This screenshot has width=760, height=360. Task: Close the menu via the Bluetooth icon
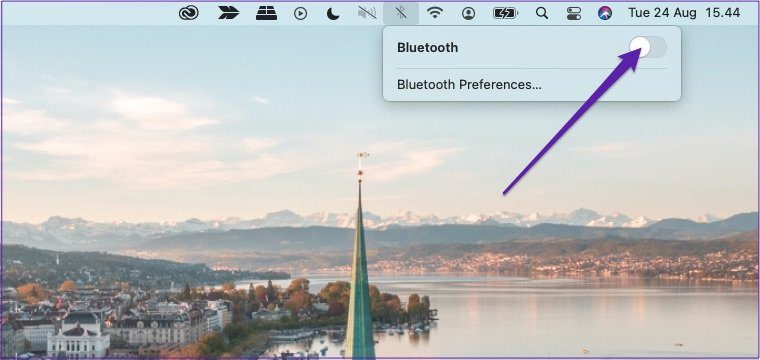click(x=401, y=13)
